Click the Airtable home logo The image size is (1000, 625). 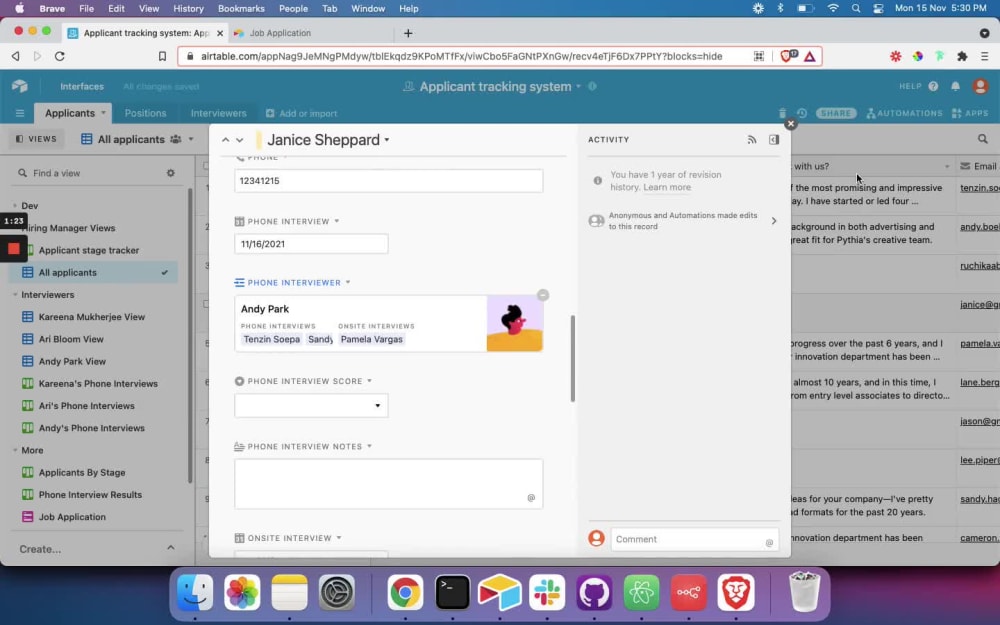click(x=19, y=86)
